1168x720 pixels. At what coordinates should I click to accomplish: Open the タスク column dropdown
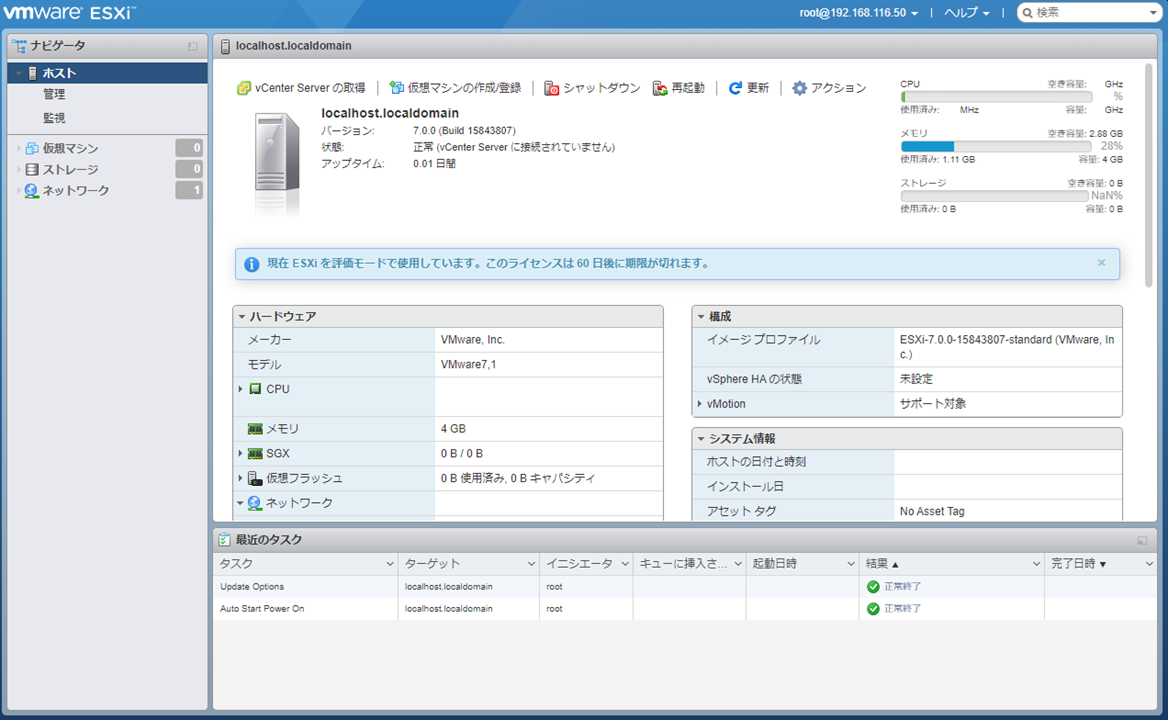click(390, 564)
